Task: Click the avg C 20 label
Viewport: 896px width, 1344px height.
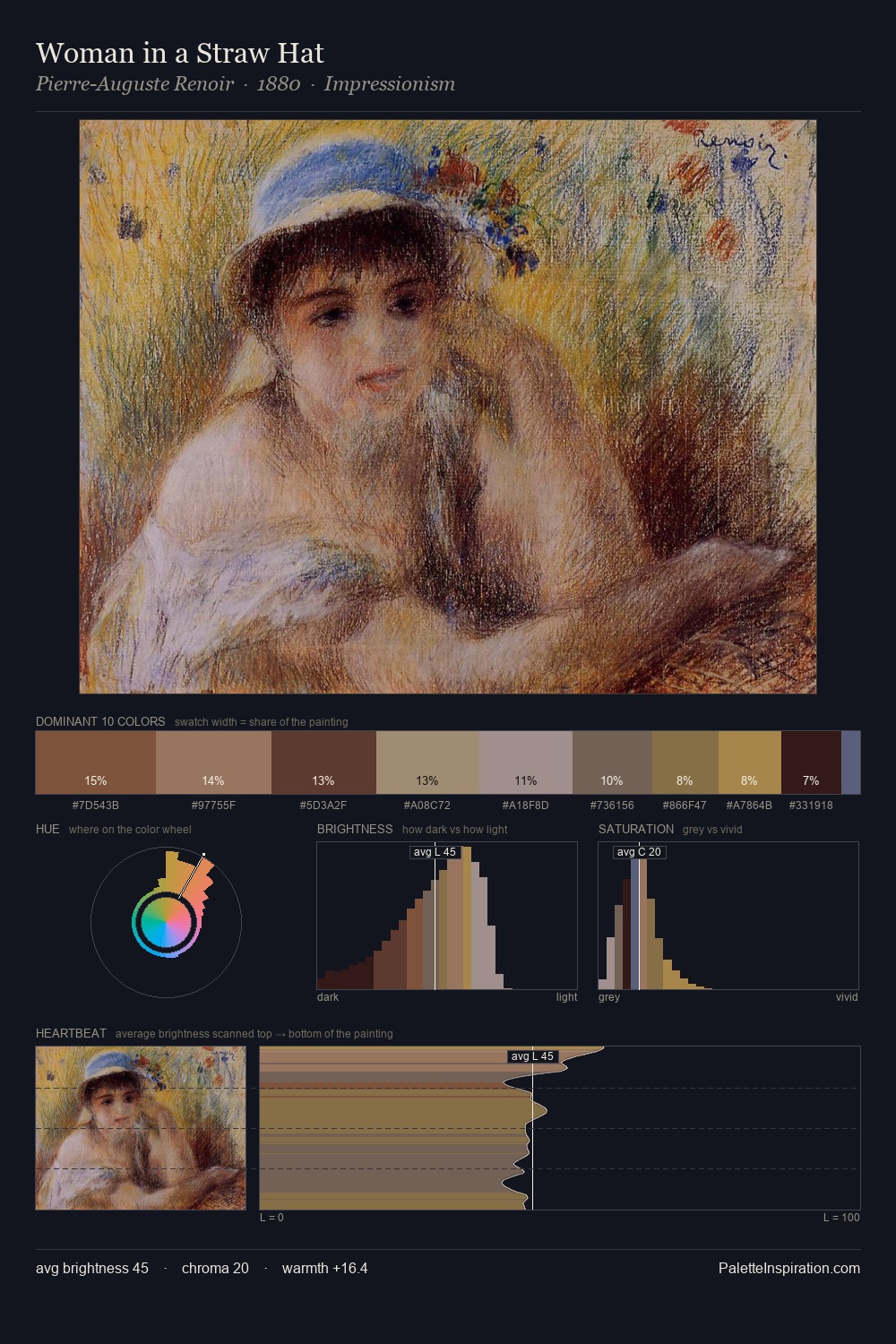Action: coord(639,852)
